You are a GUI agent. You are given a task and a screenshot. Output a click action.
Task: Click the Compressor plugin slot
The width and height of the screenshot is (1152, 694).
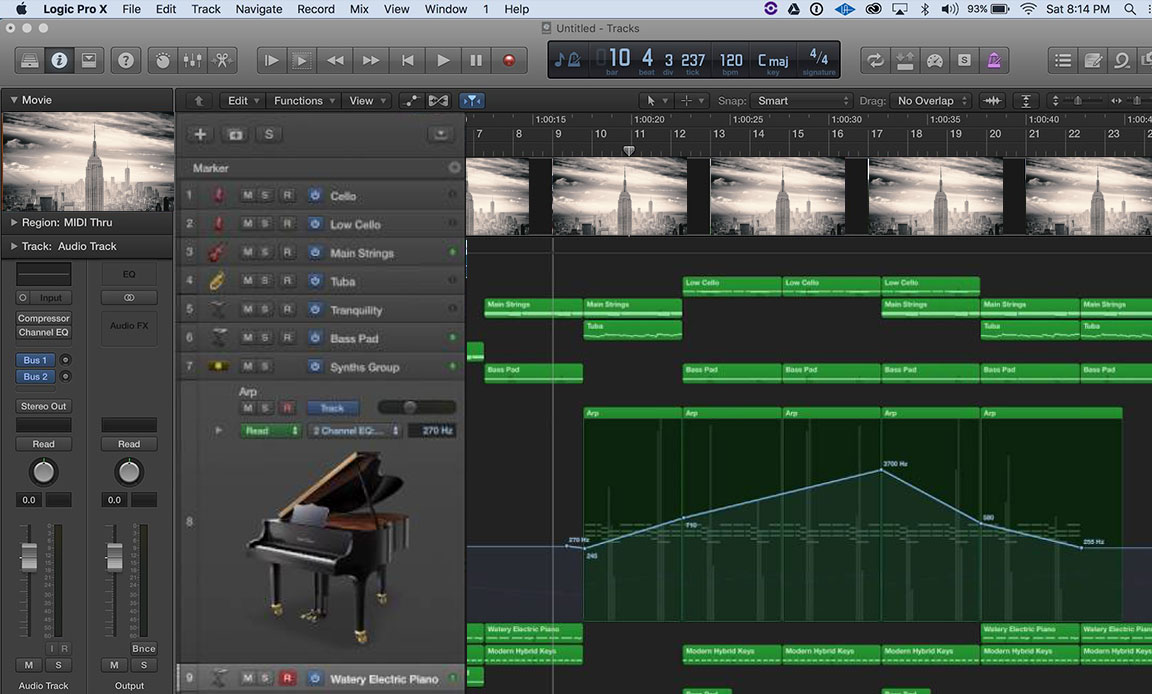coord(43,318)
